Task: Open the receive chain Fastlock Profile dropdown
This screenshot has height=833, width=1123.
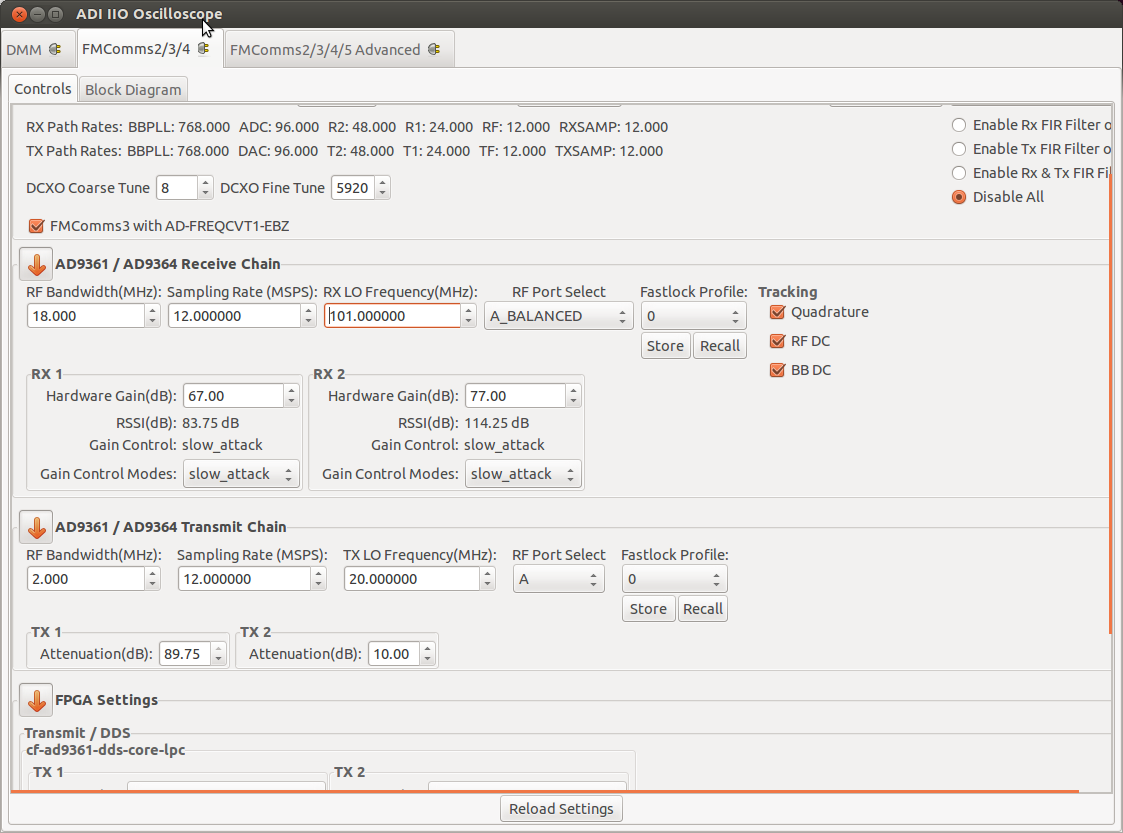Action: (693, 316)
